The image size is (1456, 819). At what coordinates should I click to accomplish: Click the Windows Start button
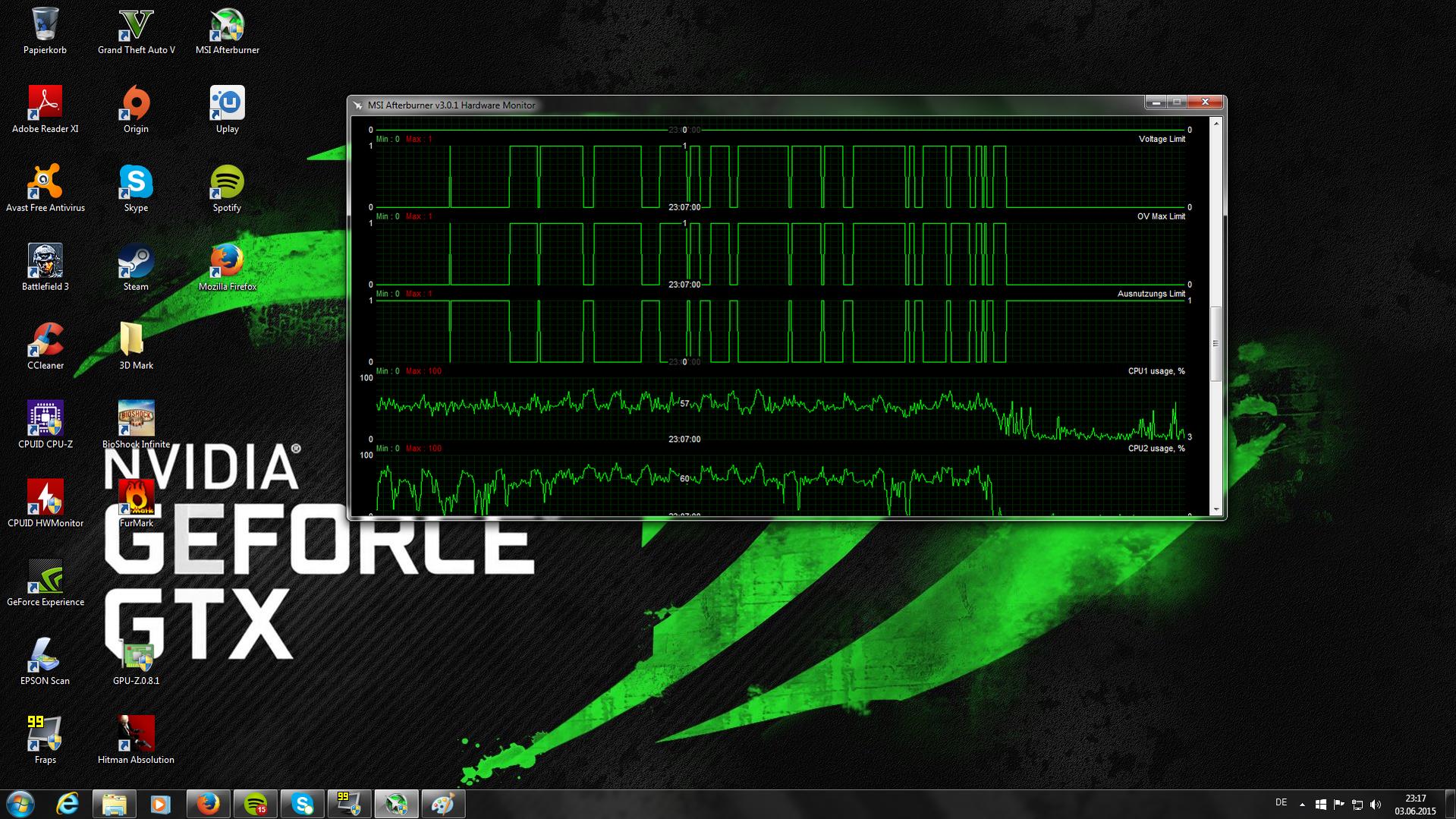[x=20, y=804]
